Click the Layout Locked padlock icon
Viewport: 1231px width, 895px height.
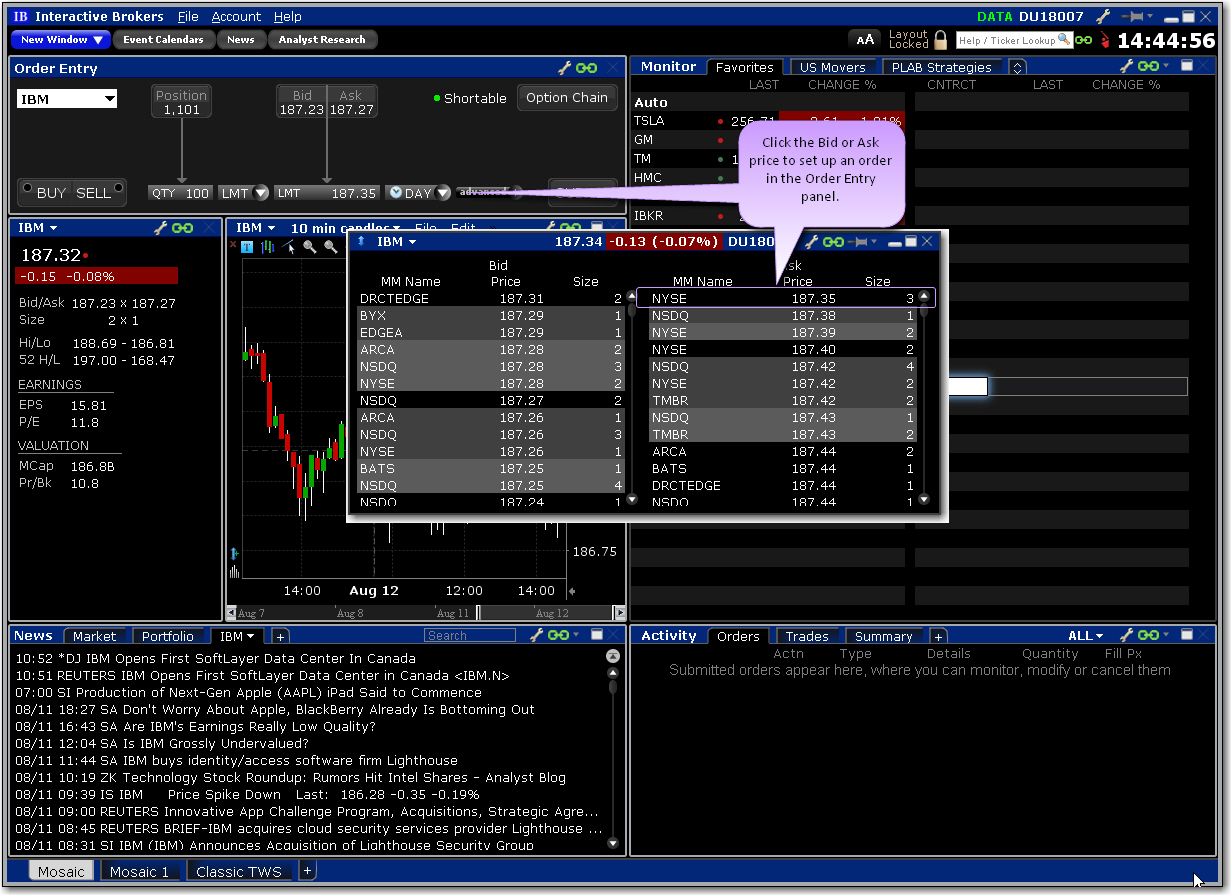pyautogui.click(x=940, y=40)
